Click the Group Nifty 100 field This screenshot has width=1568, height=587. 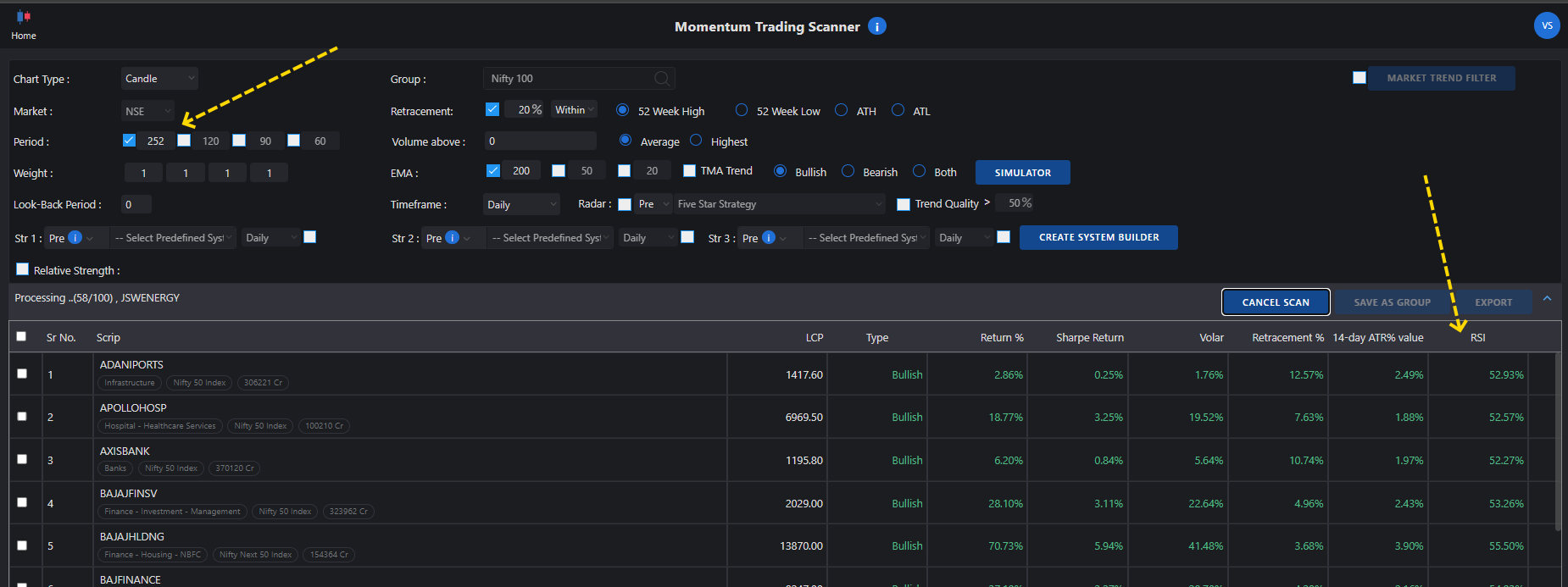579,78
